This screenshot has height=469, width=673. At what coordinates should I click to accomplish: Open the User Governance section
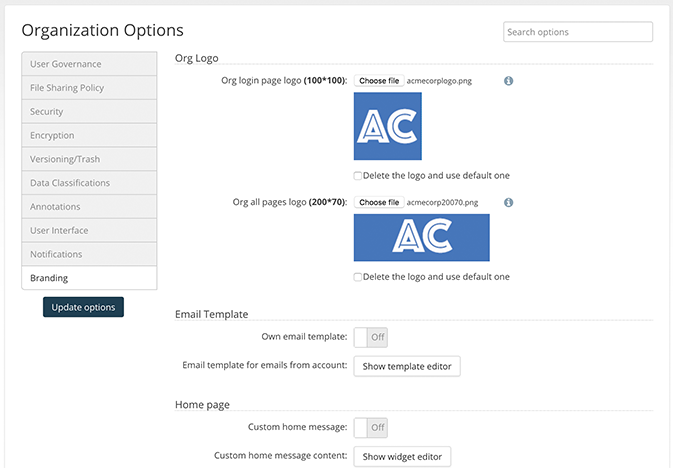click(89, 64)
